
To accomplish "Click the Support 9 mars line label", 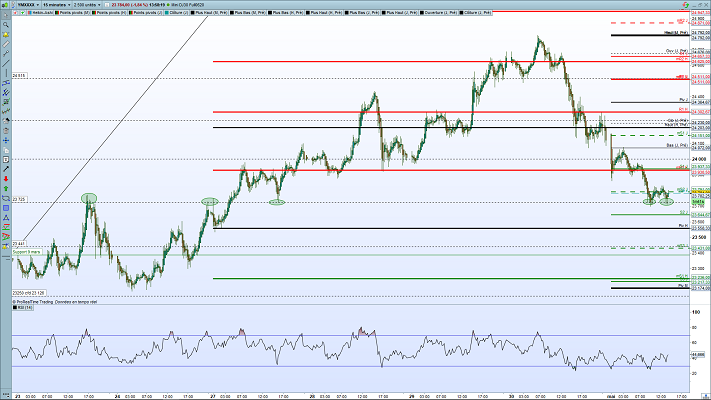I will [27, 252].
